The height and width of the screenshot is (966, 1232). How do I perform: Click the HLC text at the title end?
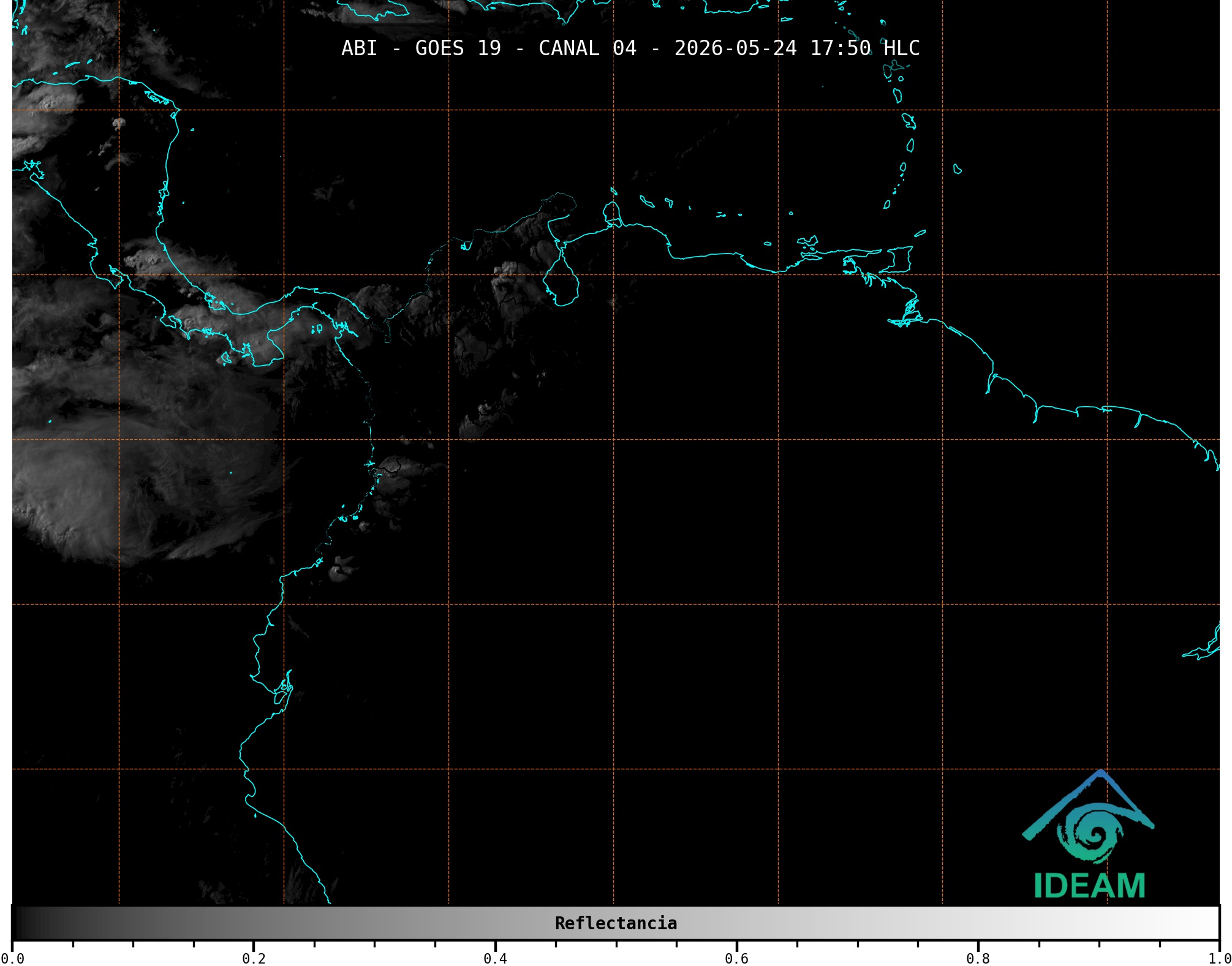[902, 48]
